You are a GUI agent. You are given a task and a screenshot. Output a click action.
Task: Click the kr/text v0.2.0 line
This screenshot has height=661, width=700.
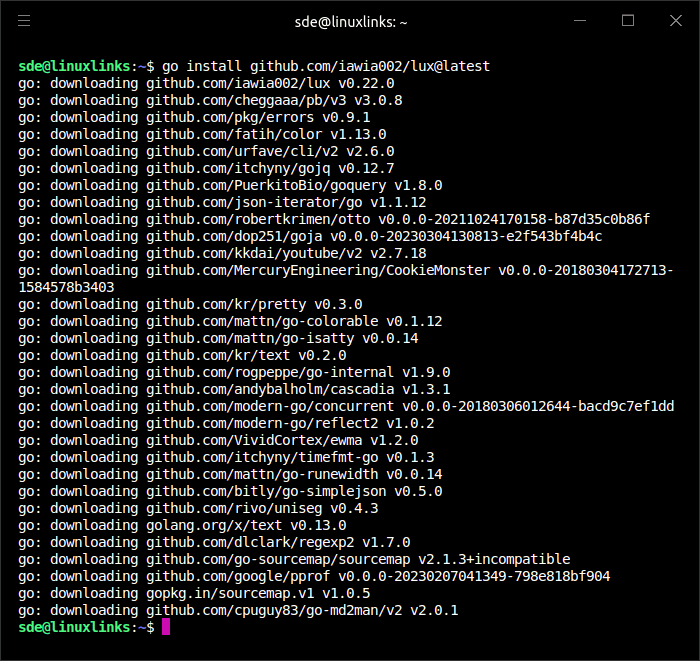[x=182, y=355]
